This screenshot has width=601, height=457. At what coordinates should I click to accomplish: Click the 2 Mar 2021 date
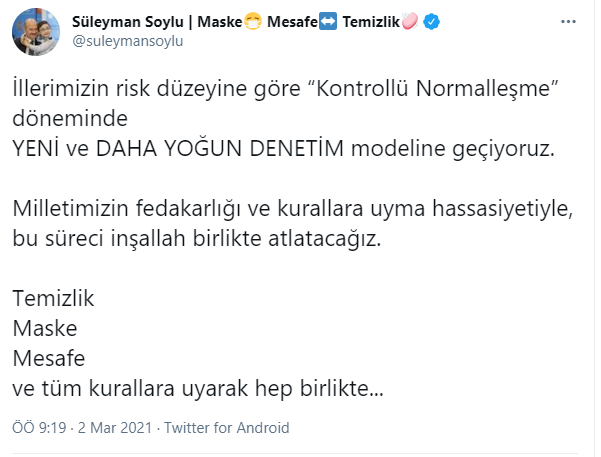pyautogui.click(x=115, y=427)
